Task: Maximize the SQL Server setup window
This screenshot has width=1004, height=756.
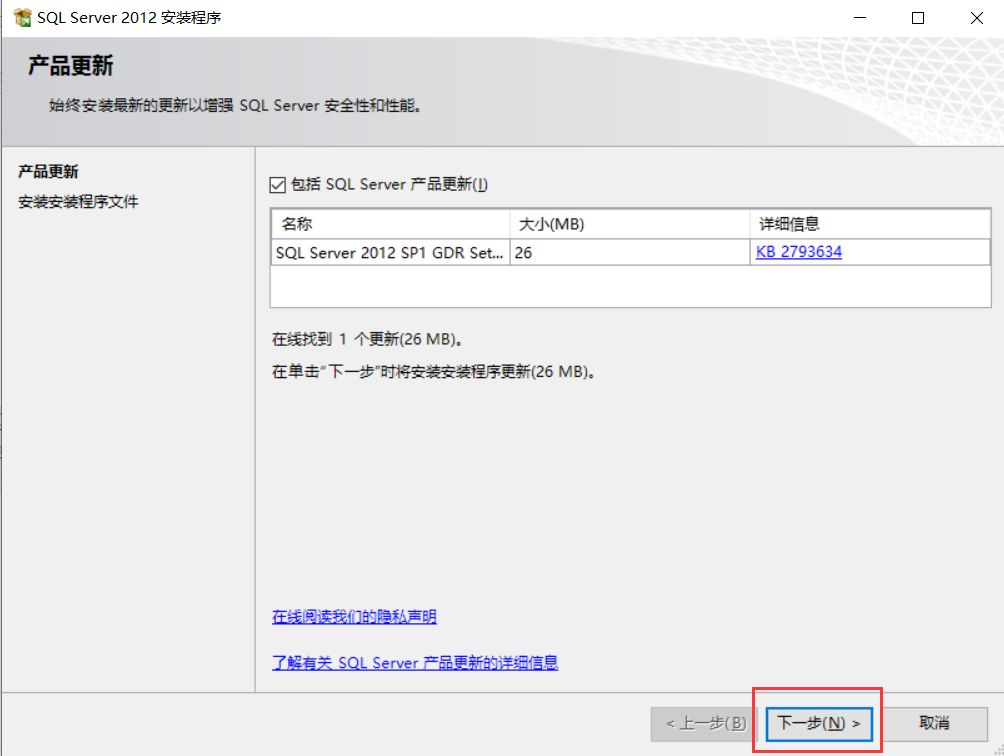Action: (918, 18)
